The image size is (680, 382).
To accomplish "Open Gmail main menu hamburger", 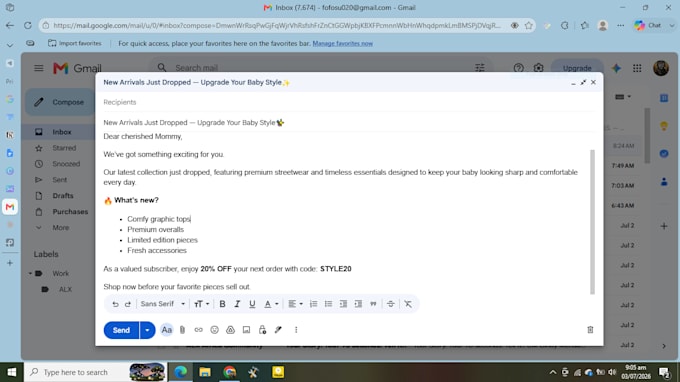I will pyautogui.click(x=39, y=68).
